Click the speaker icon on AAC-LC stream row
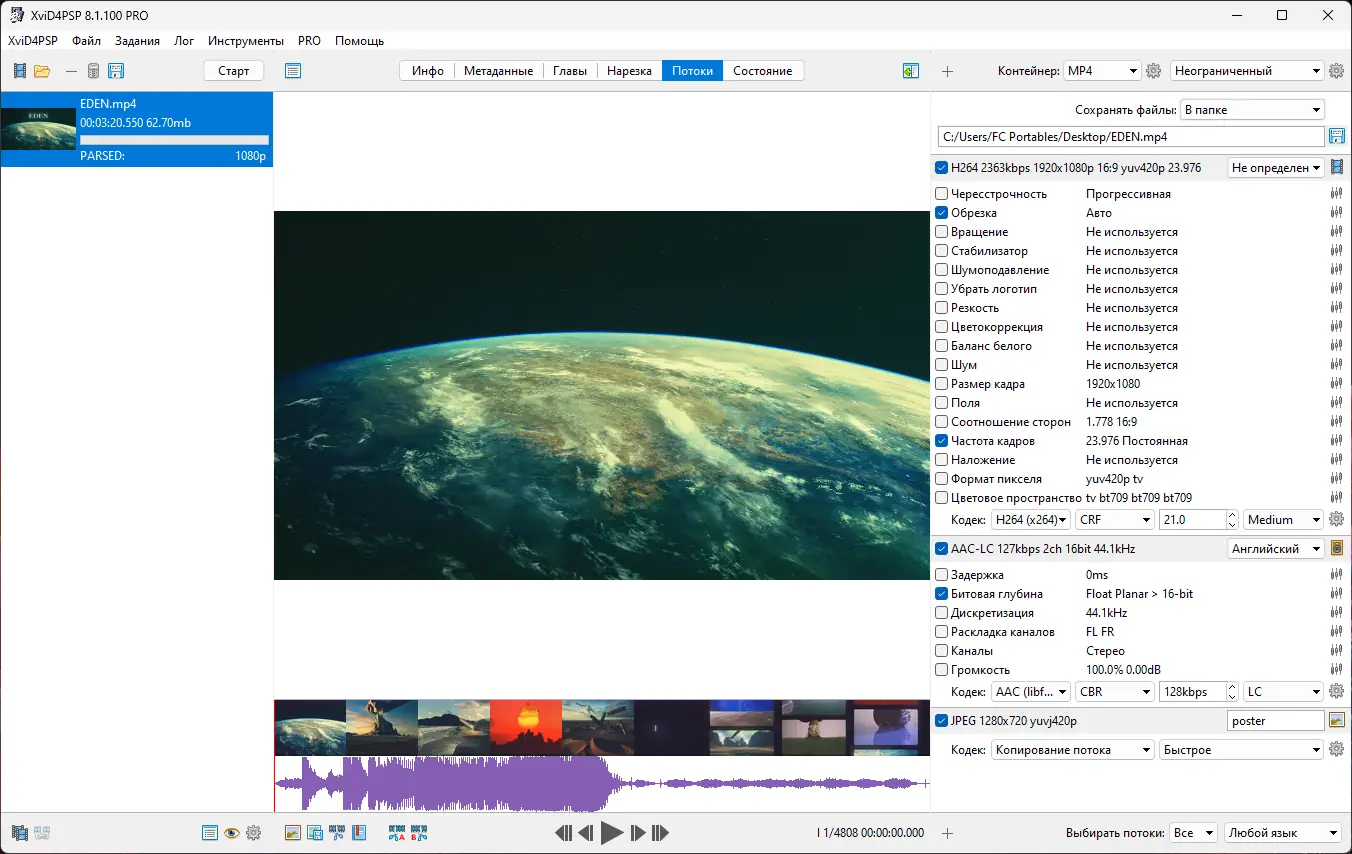 [1336, 548]
